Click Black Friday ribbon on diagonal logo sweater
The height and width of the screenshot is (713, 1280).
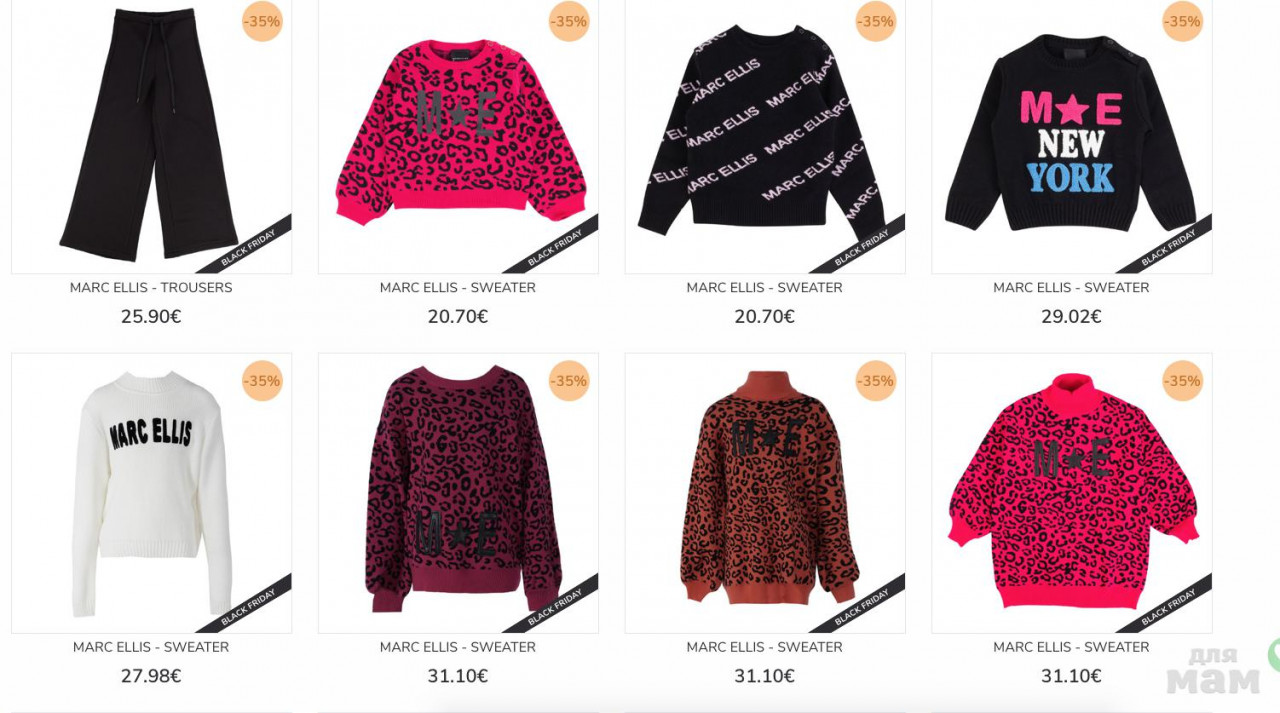(863, 246)
